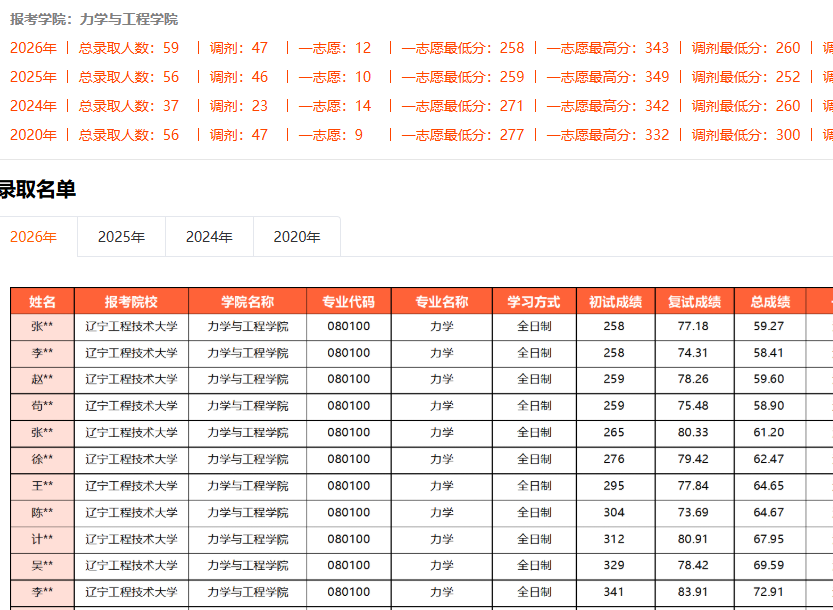
Task: Click 复试成绩 74.31 cell
Action: pyautogui.click(x=693, y=353)
